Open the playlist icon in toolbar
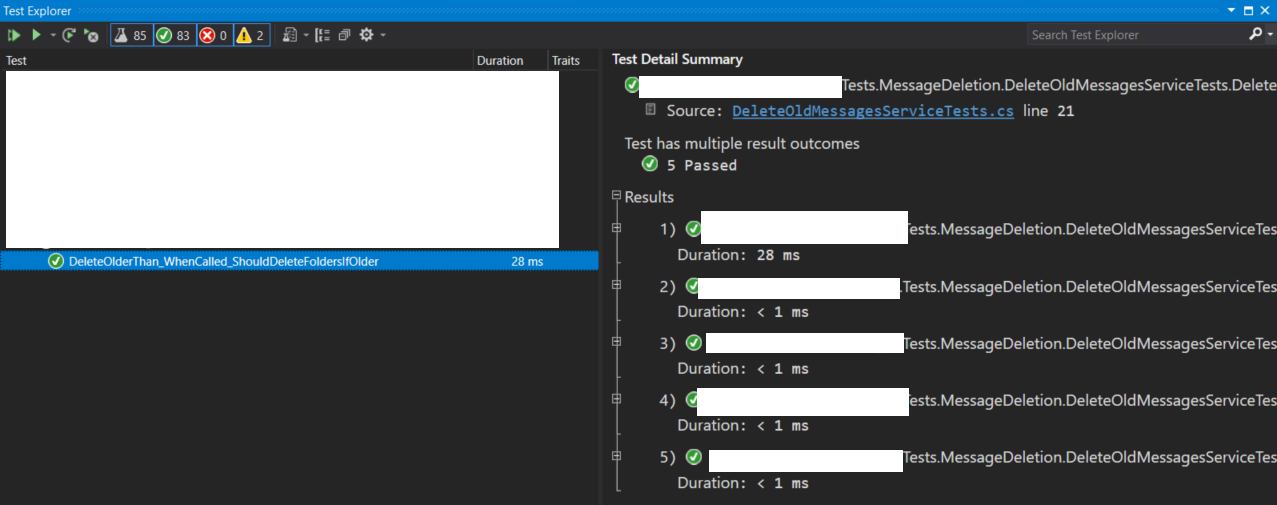Image resolution: width=1277 pixels, height=505 pixels. click(290, 35)
